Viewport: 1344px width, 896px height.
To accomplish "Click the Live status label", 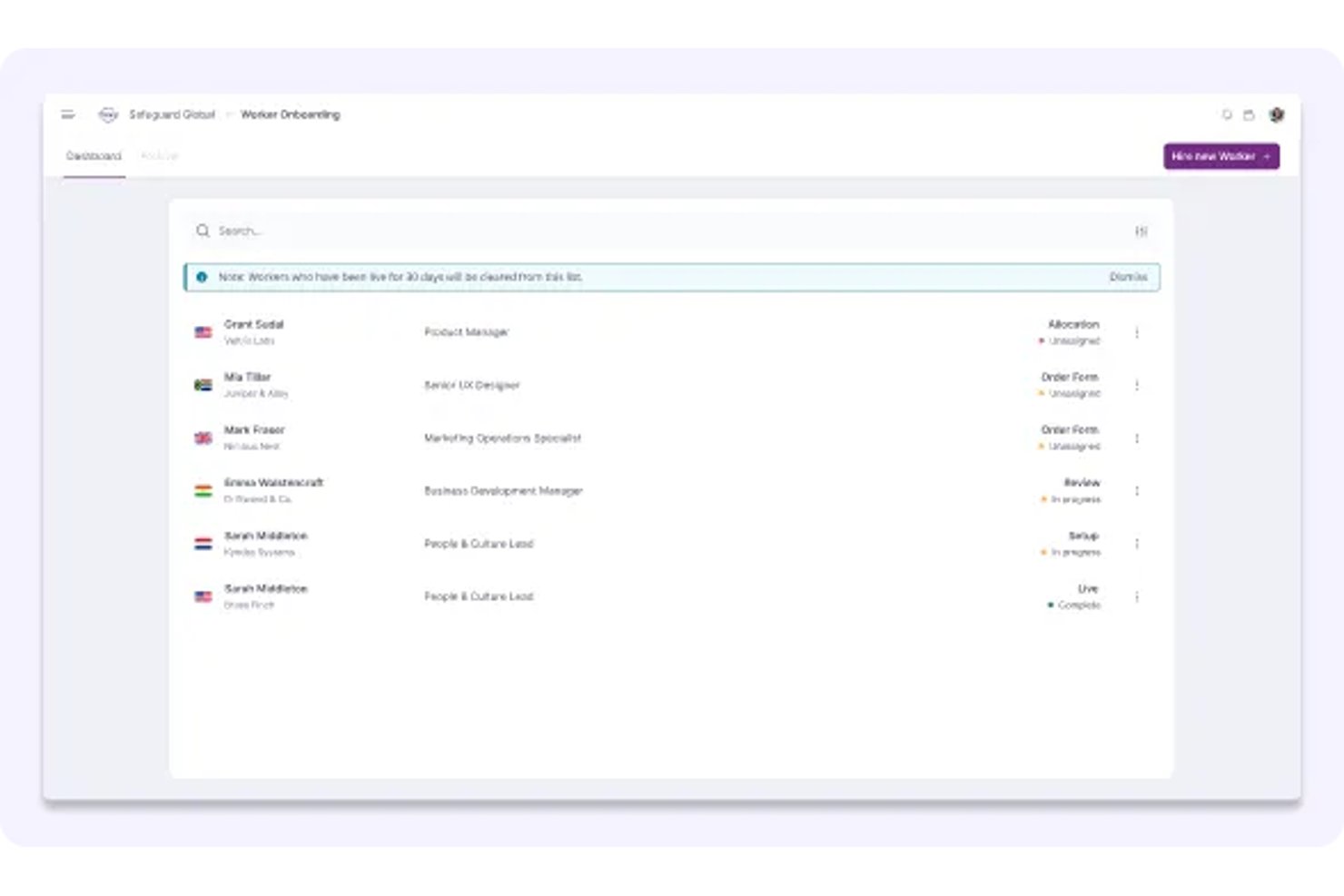I will [1088, 588].
